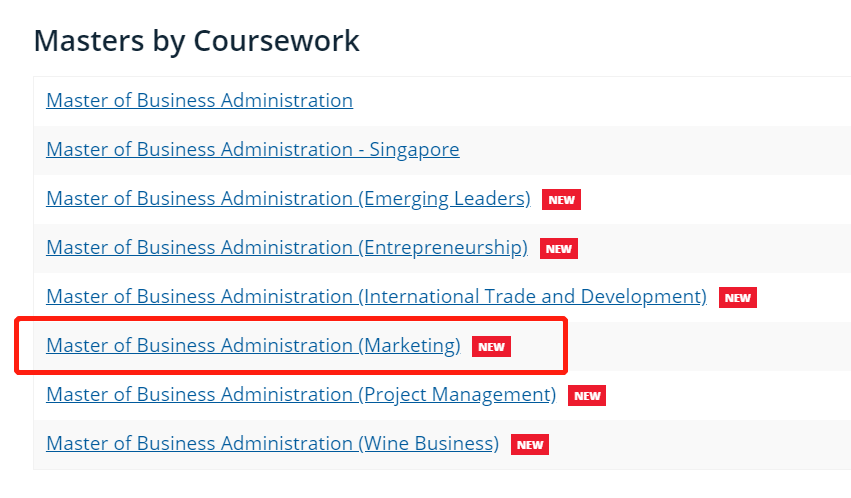This screenshot has width=851, height=498.
Task: Open Master of Business Administration - Singapore
Action: click(x=252, y=149)
